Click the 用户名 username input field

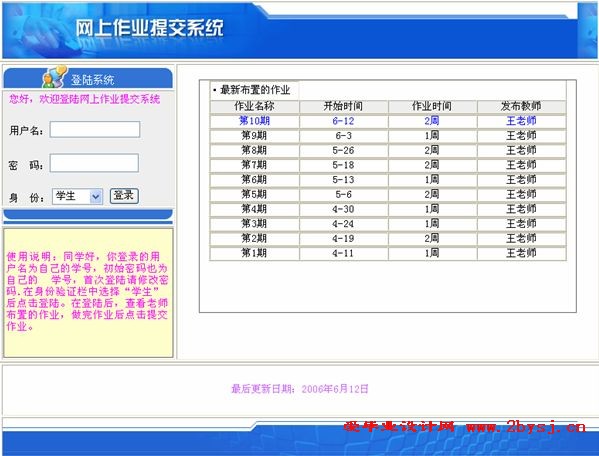coord(95,129)
